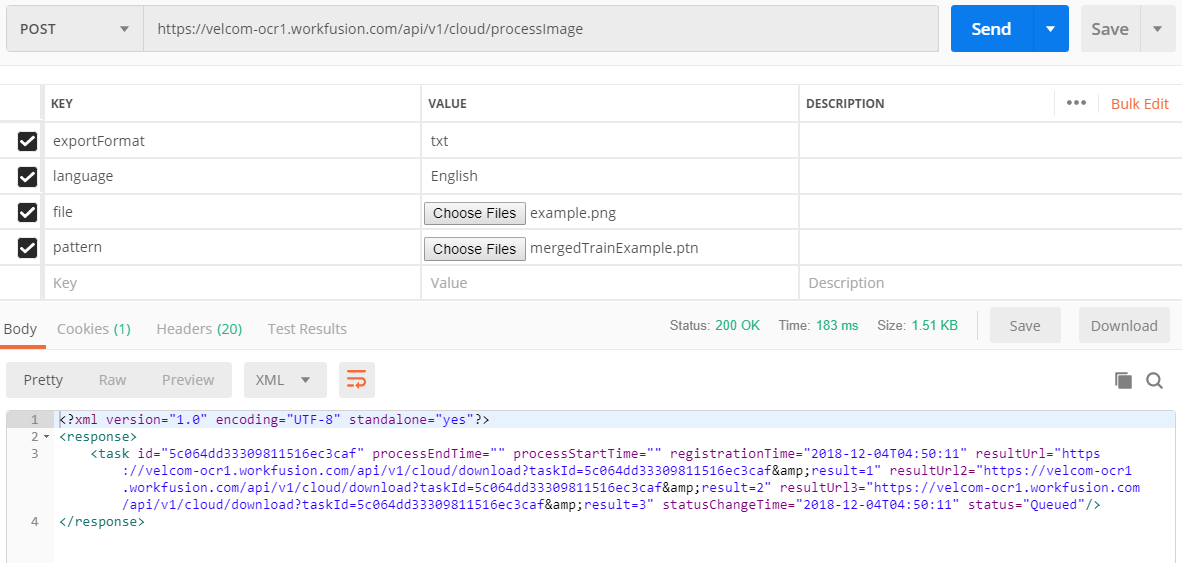Open the response Body tab

[x=20, y=329]
